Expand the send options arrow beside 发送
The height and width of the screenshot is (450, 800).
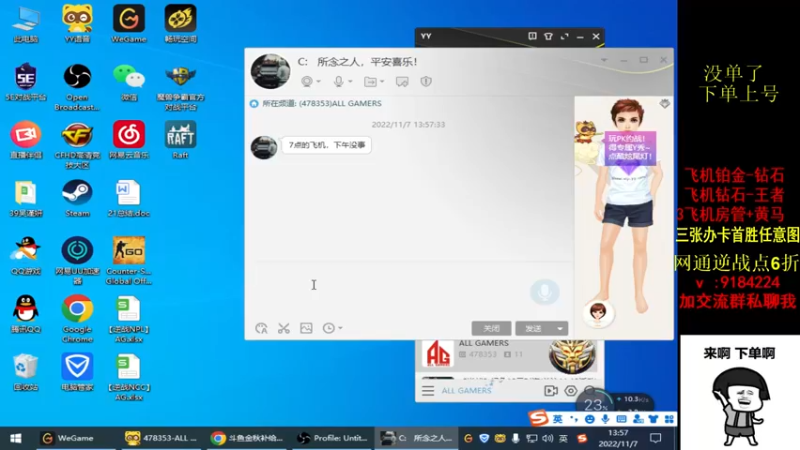[560, 328]
